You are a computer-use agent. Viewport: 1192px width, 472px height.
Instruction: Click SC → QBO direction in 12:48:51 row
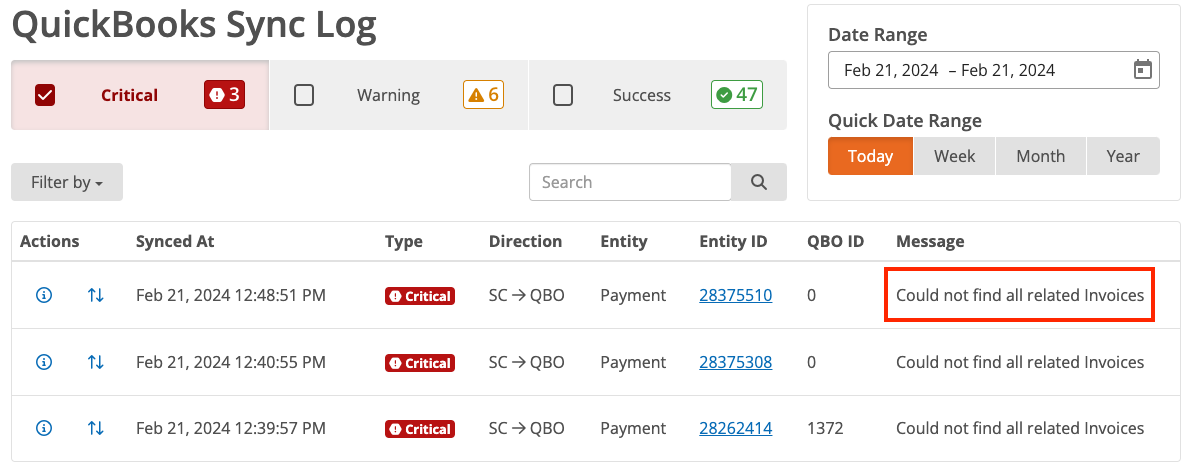(x=527, y=295)
